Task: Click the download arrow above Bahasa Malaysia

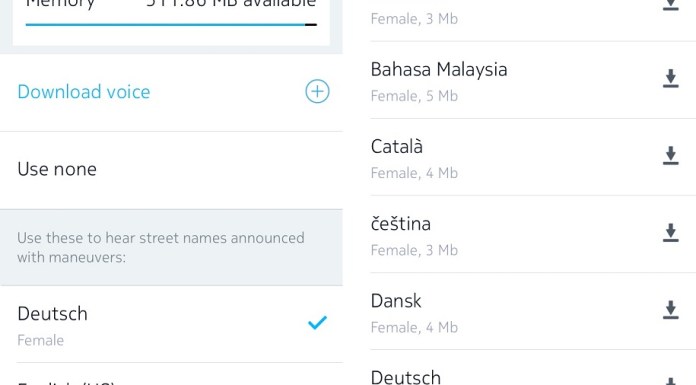Action: pos(671,4)
